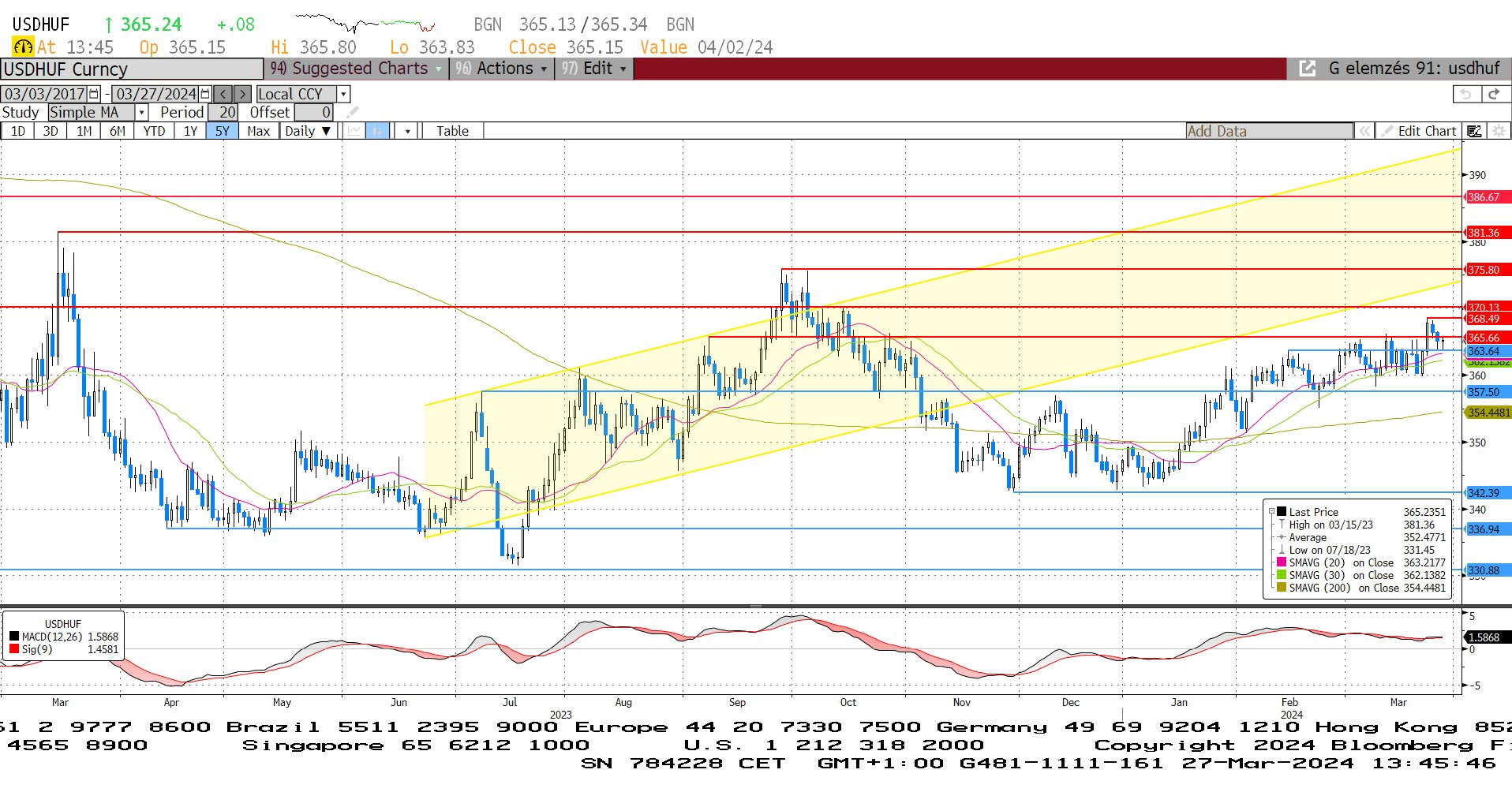Open end date calendar picker for 03/27/2024
Viewport: 1512px width, 807px height.
pos(205,94)
